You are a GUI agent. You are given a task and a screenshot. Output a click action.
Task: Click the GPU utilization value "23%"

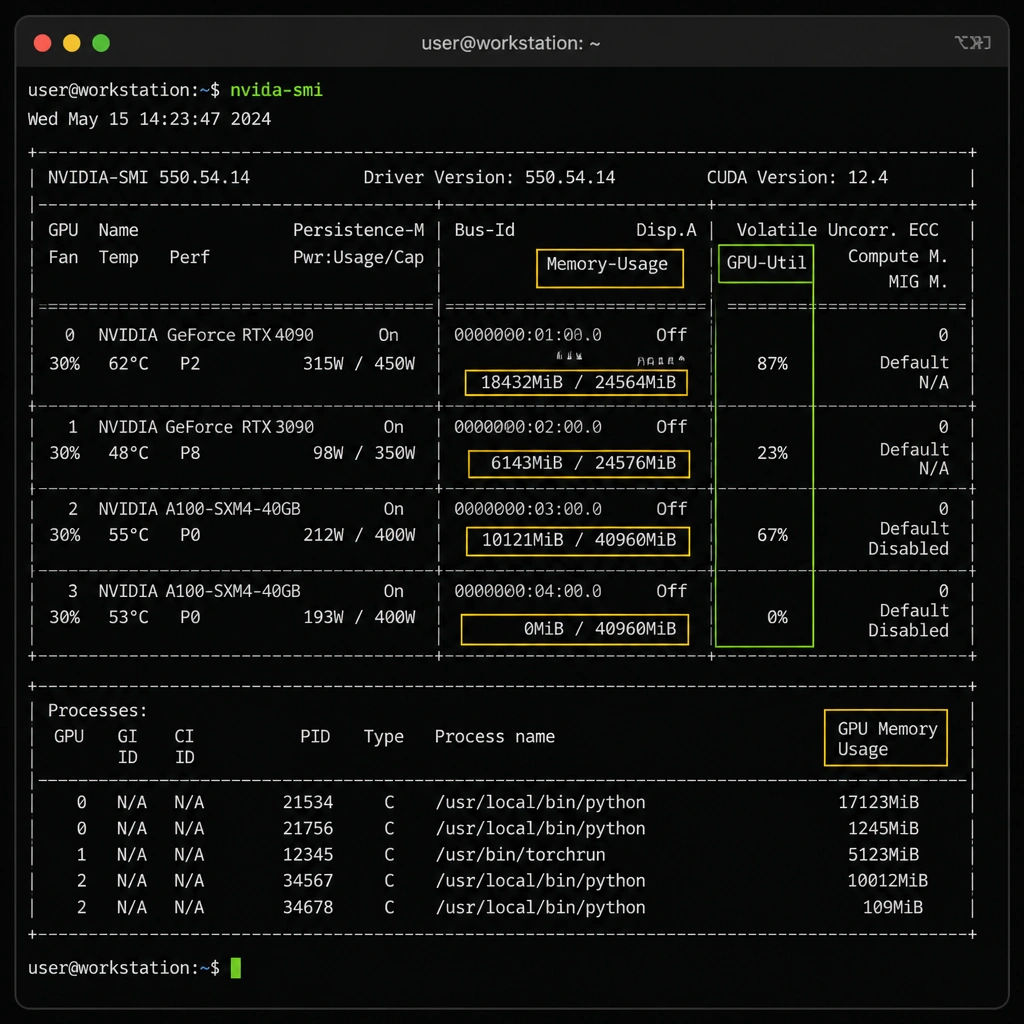point(772,453)
